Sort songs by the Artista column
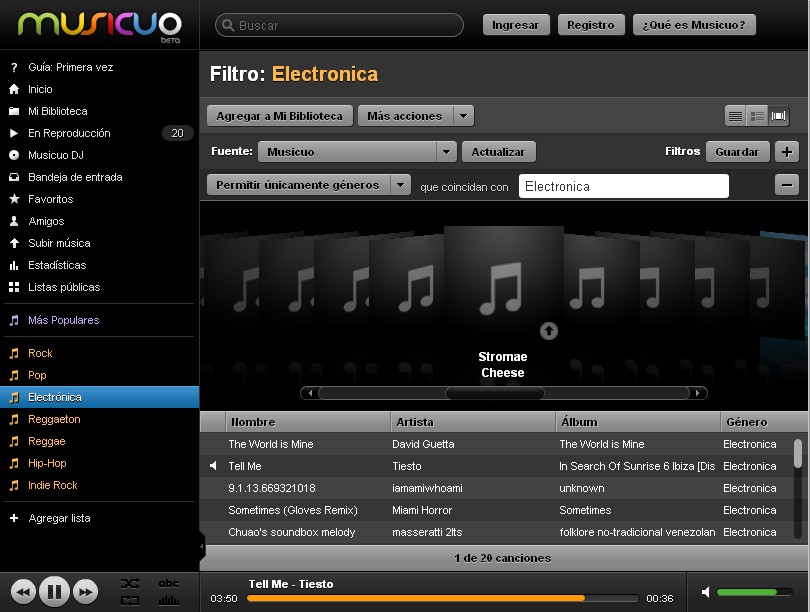The image size is (810, 612). click(473, 422)
